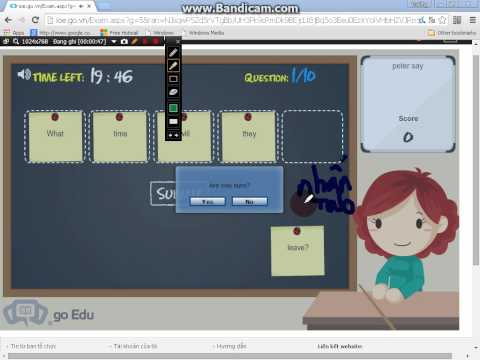Open the Apps bookmarks shortcut
The image size is (480, 360).
pos(14,33)
